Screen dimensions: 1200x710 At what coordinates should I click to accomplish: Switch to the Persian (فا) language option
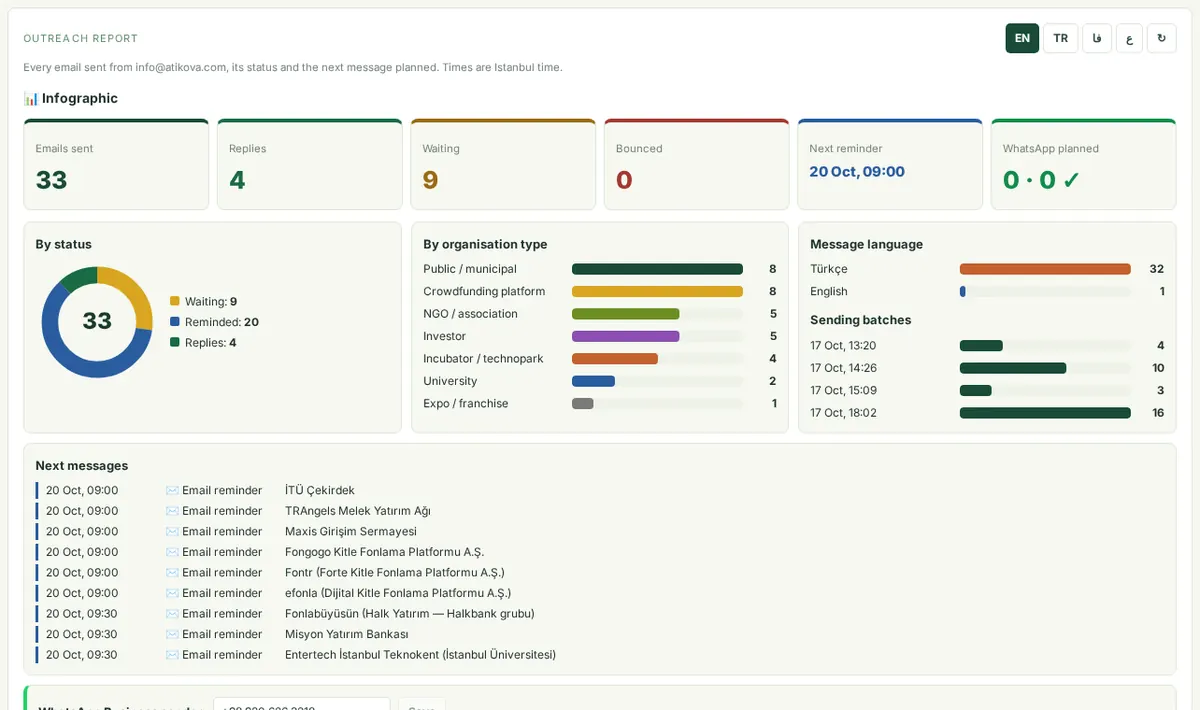[x=1097, y=38]
